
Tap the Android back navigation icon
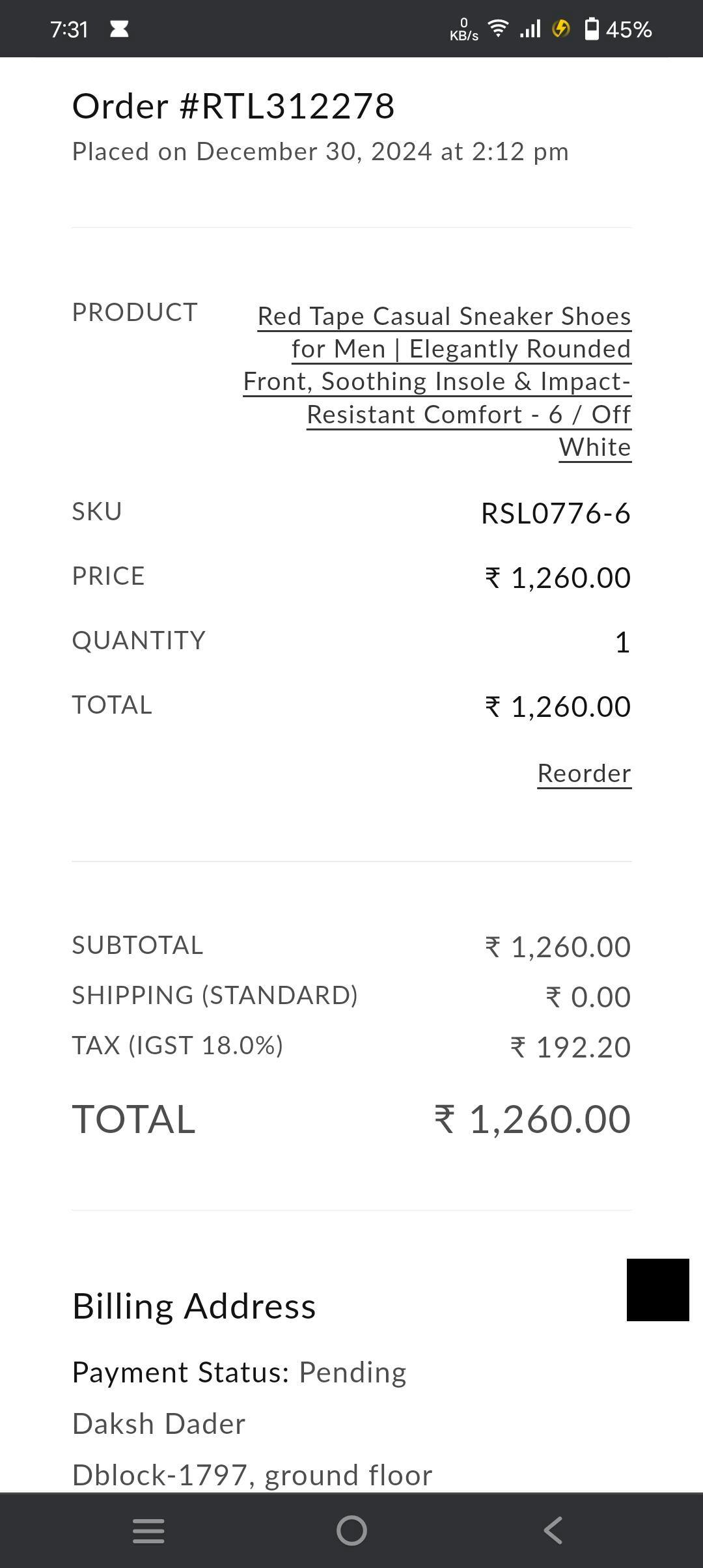click(x=553, y=1530)
